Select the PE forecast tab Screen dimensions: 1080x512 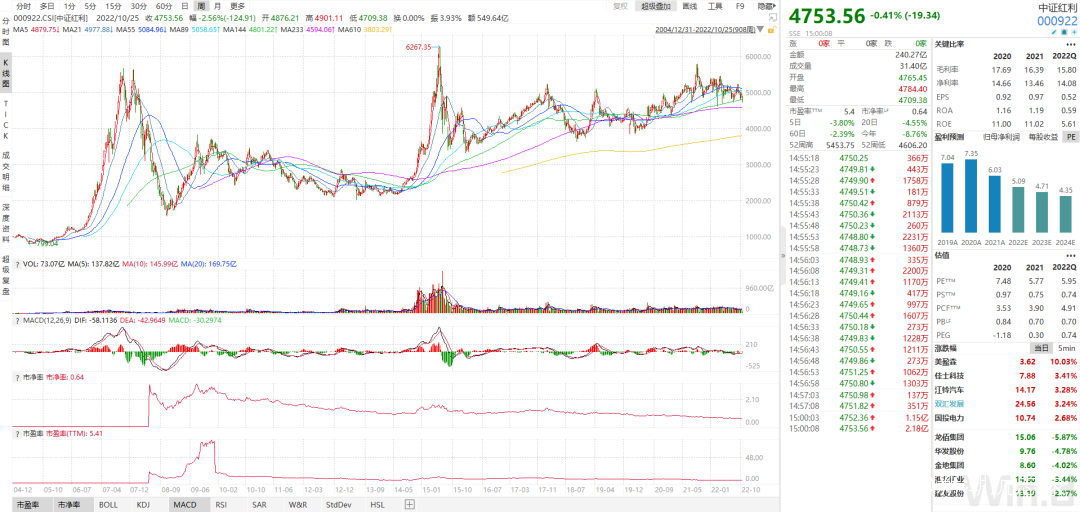[1071, 137]
